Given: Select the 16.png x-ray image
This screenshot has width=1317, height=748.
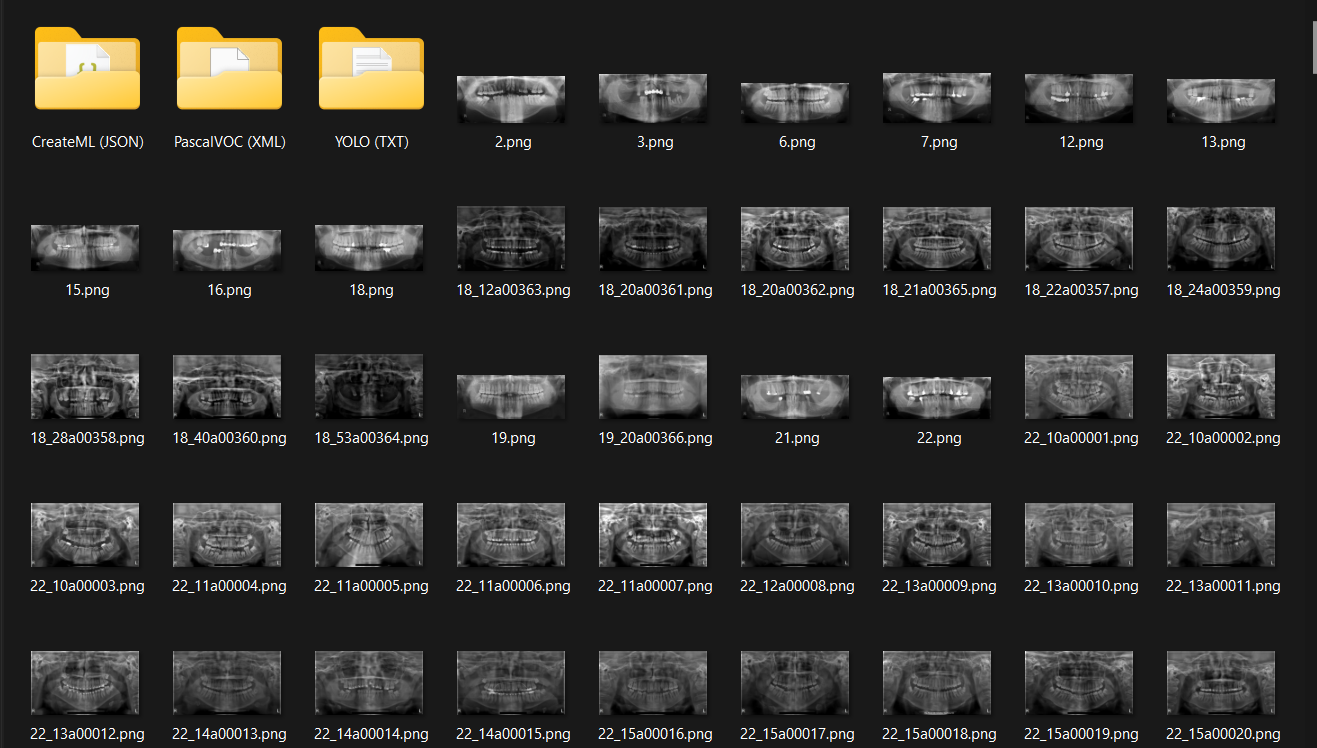Looking at the screenshot, I should coord(227,249).
